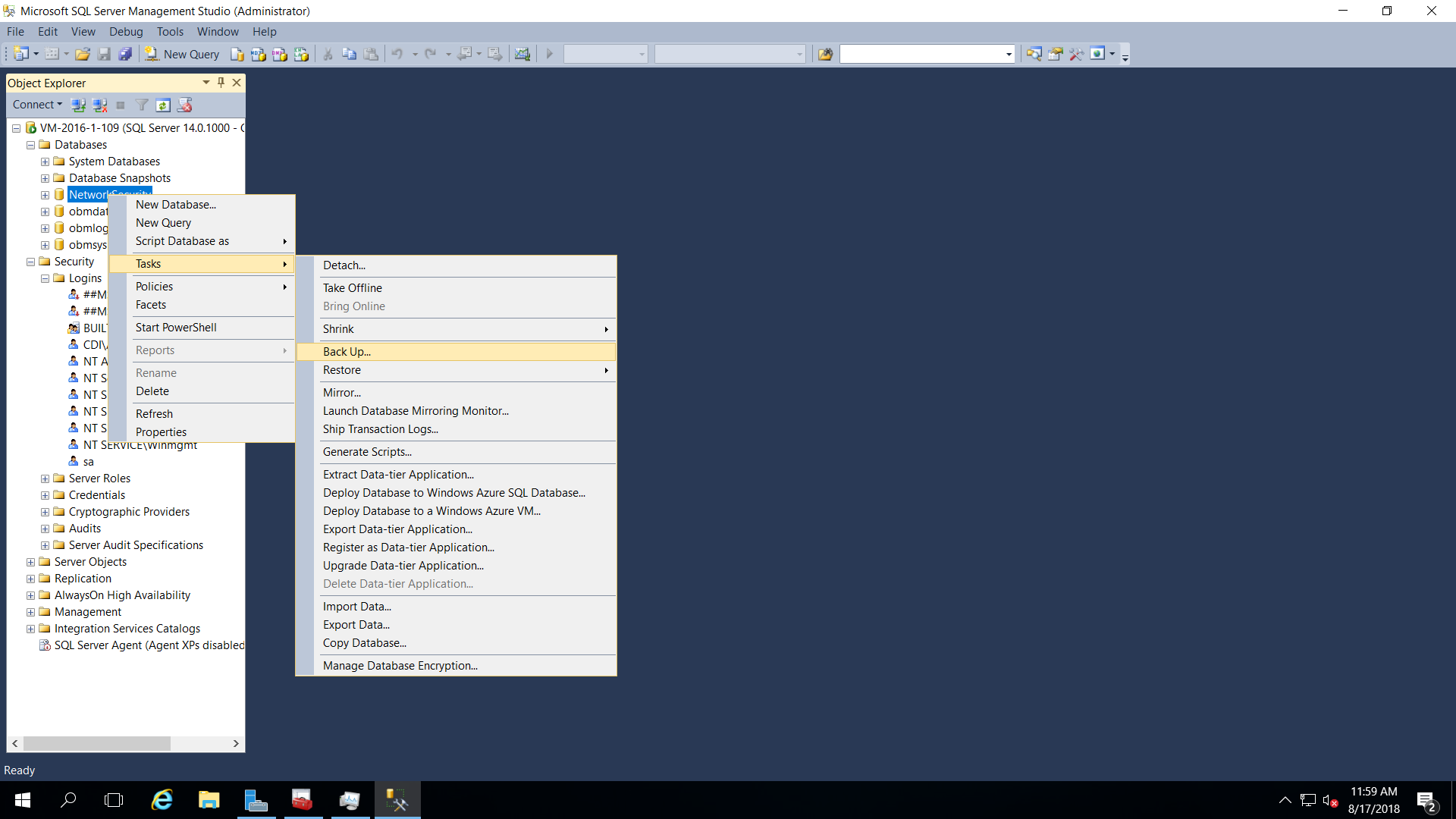The height and width of the screenshot is (819, 1456).
Task: Open the Connect dropdown
Action: pyautogui.click(x=37, y=105)
